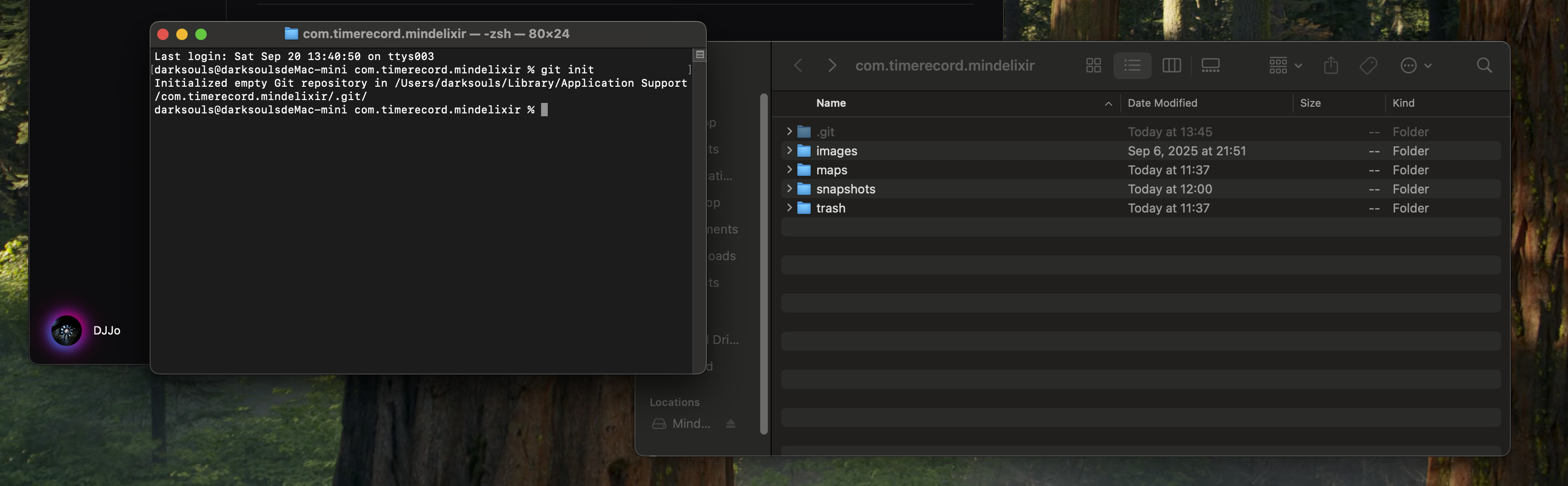The image size is (1568, 486).
Task: Expand the snapshots folder
Action: tap(789, 189)
